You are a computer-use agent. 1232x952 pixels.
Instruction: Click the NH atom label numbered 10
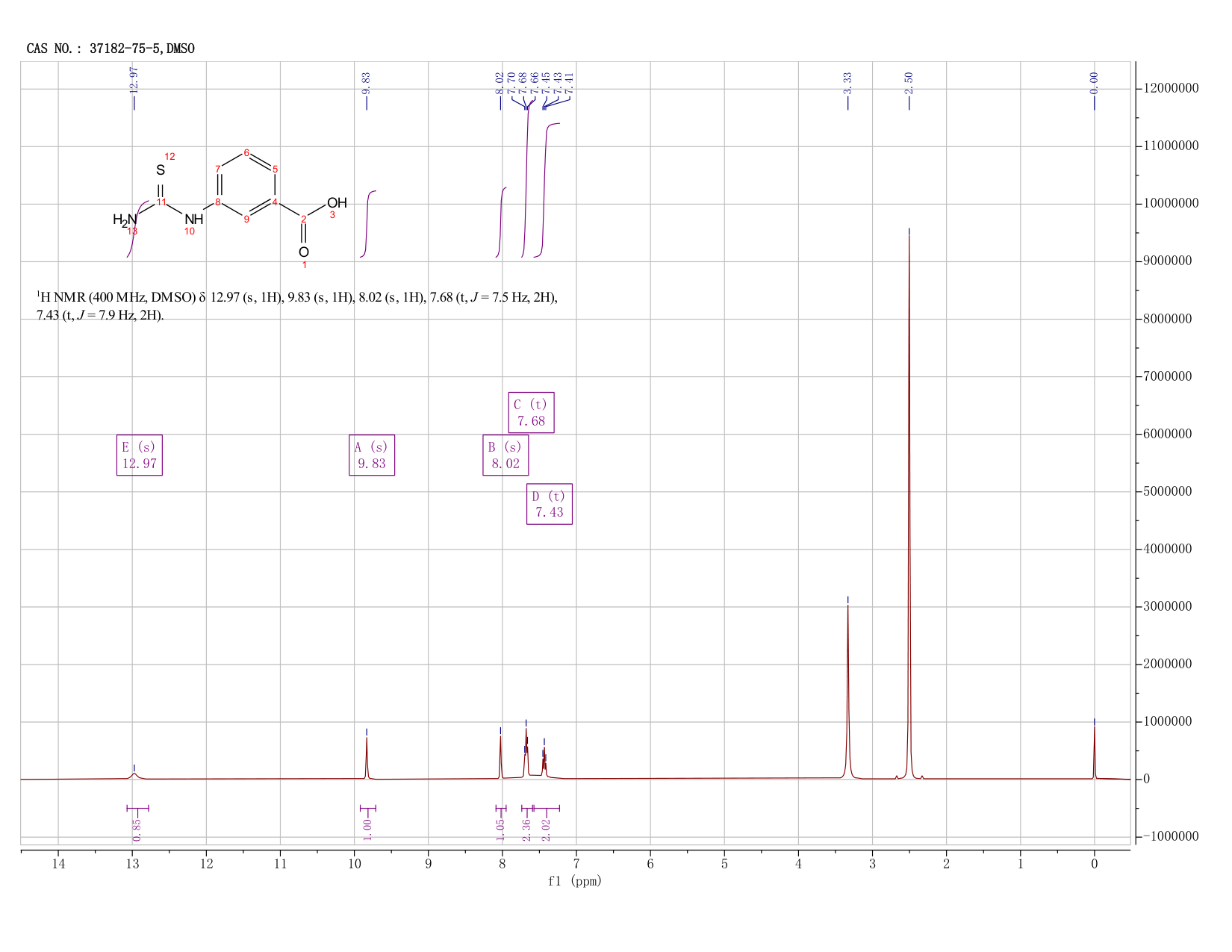tap(193, 220)
